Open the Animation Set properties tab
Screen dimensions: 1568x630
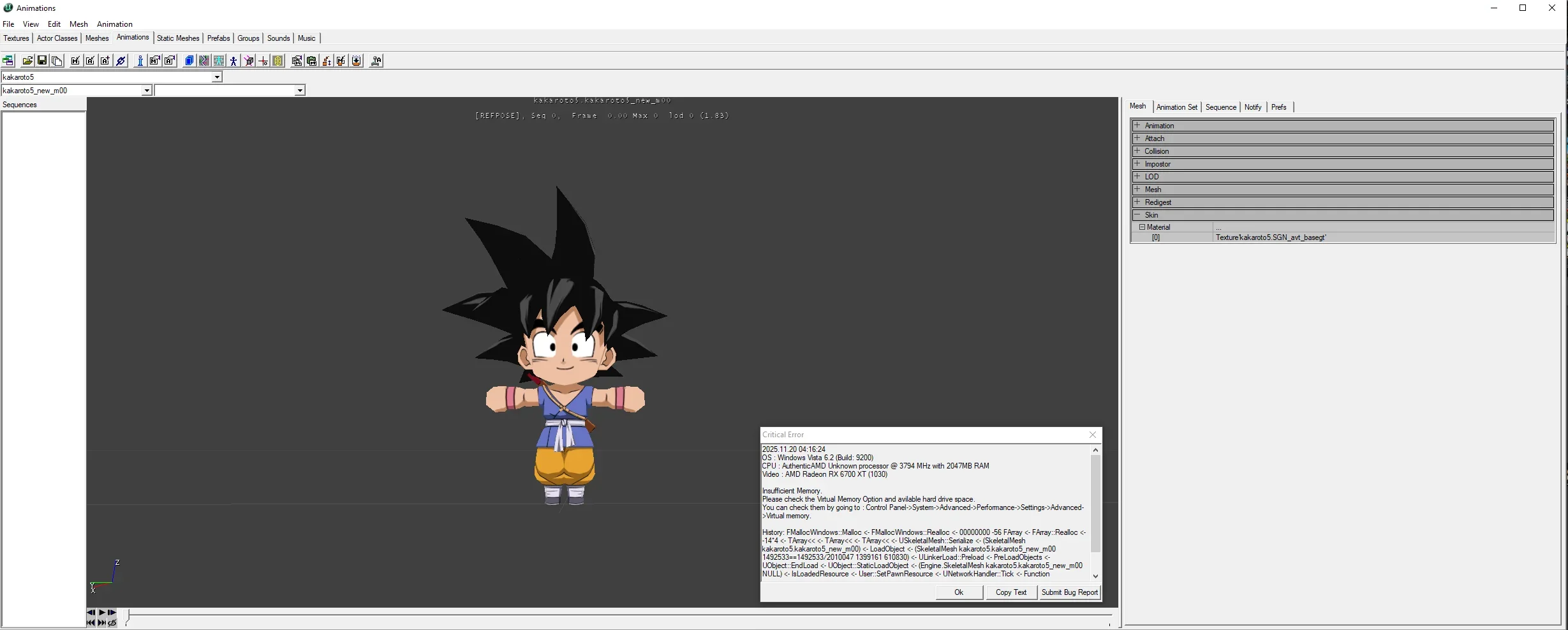(x=1176, y=107)
